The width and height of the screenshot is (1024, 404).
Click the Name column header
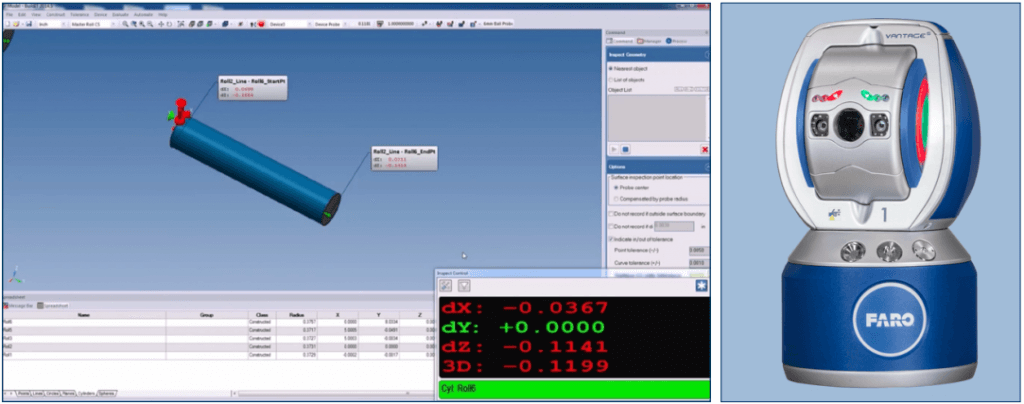point(84,315)
